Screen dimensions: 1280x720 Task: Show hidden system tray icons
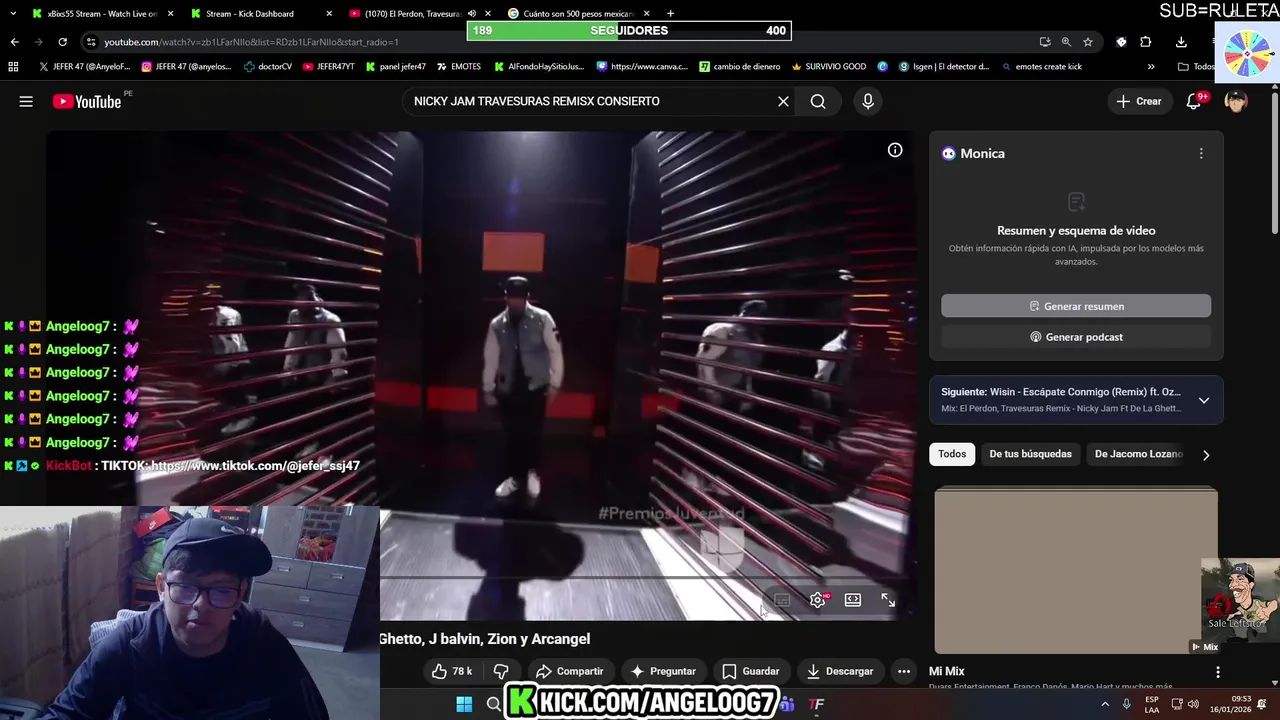(x=1105, y=704)
